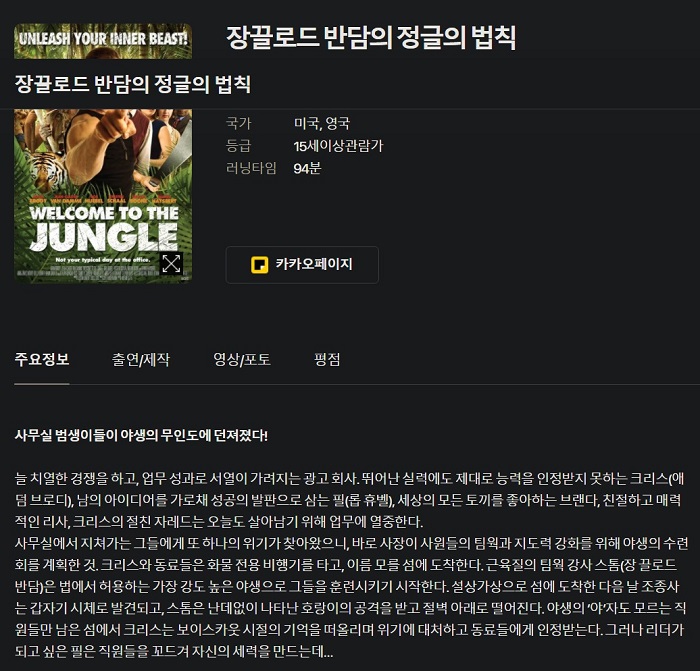Click the 등급 info label

[239, 146]
